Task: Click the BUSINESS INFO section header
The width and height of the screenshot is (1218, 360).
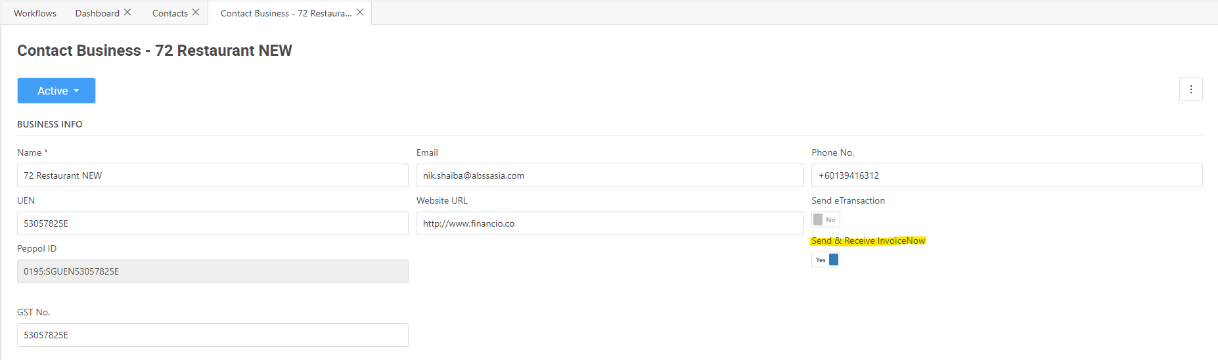Action: [50, 125]
